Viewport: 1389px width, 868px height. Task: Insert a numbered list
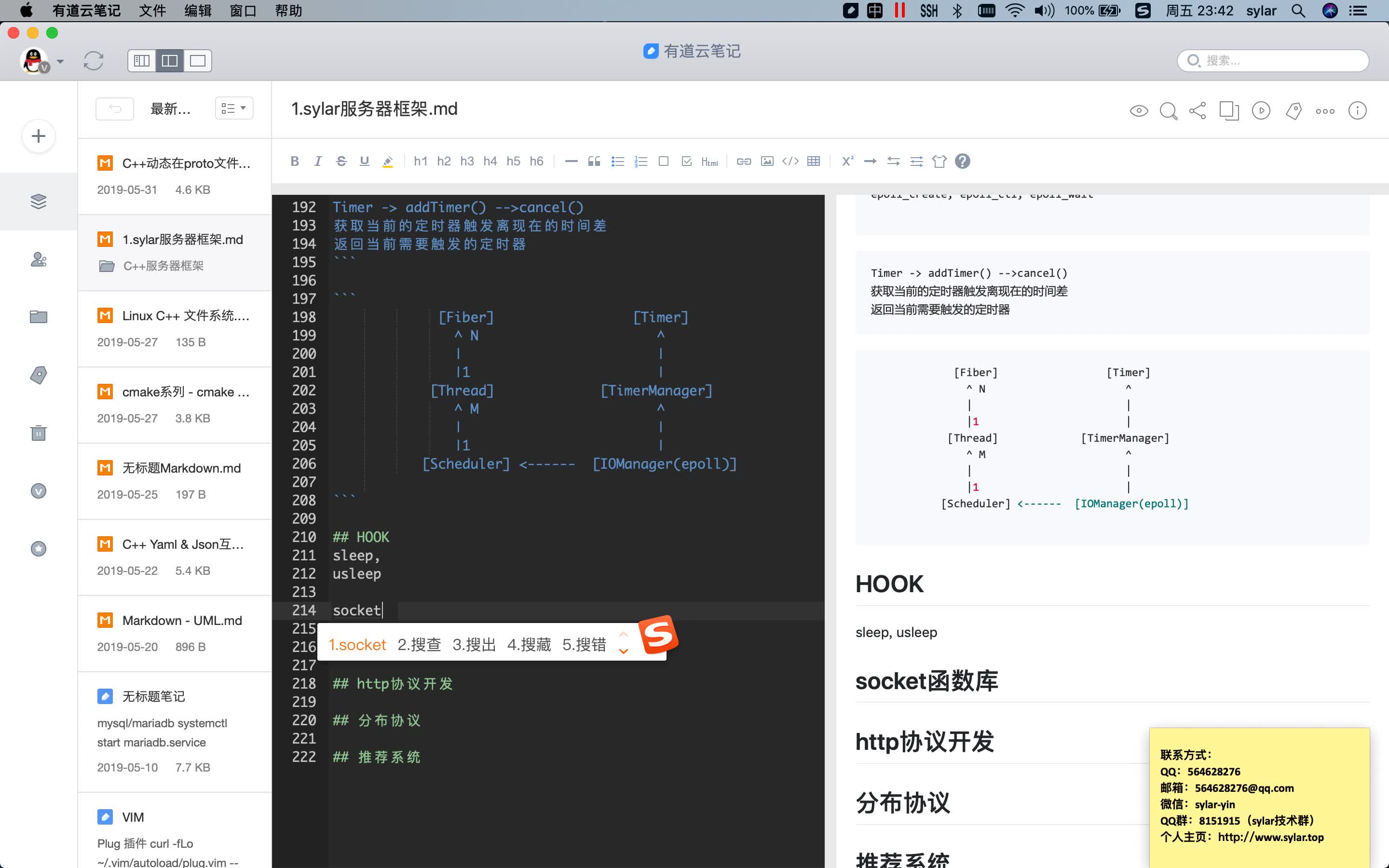[640, 162]
